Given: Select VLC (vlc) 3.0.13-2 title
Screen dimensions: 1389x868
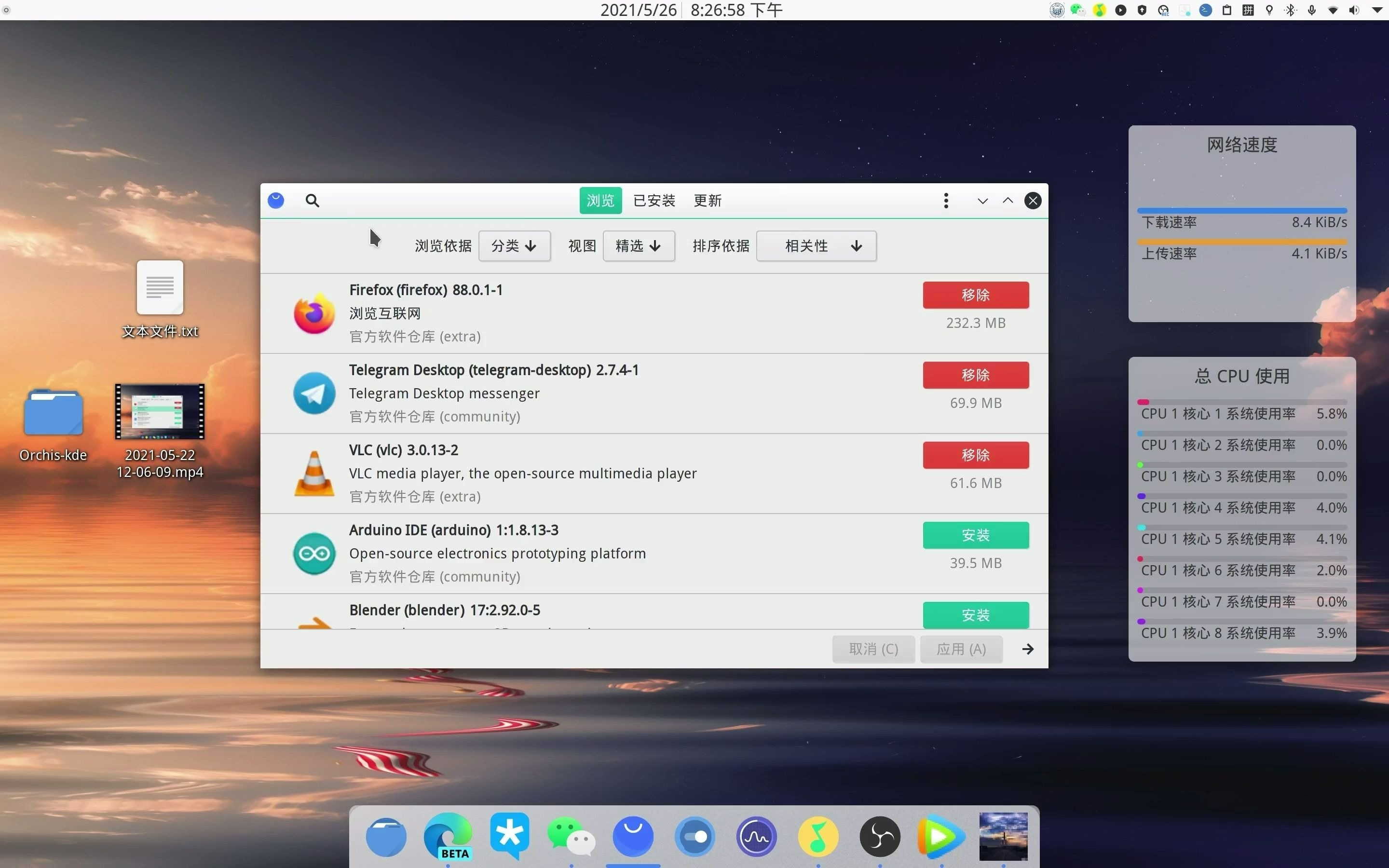Looking at the screenshot, I should tap(404, 450).
